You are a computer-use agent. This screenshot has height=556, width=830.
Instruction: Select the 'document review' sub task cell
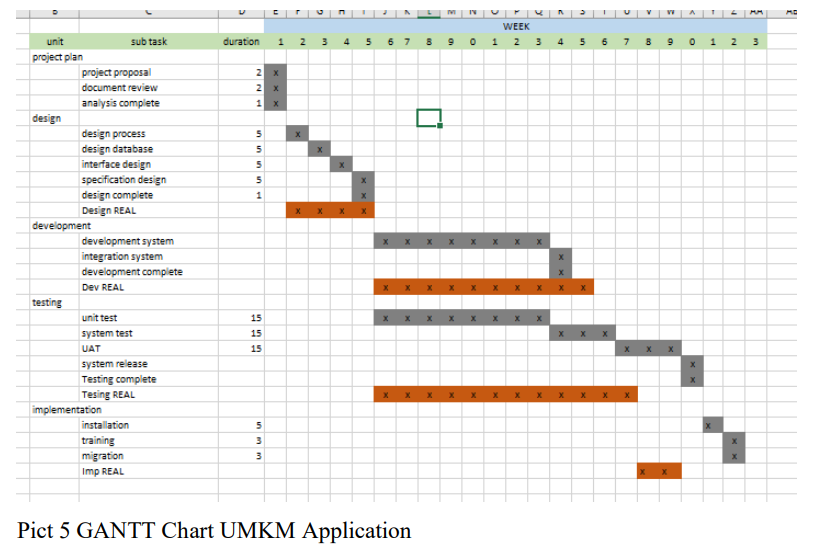point(149,87)
